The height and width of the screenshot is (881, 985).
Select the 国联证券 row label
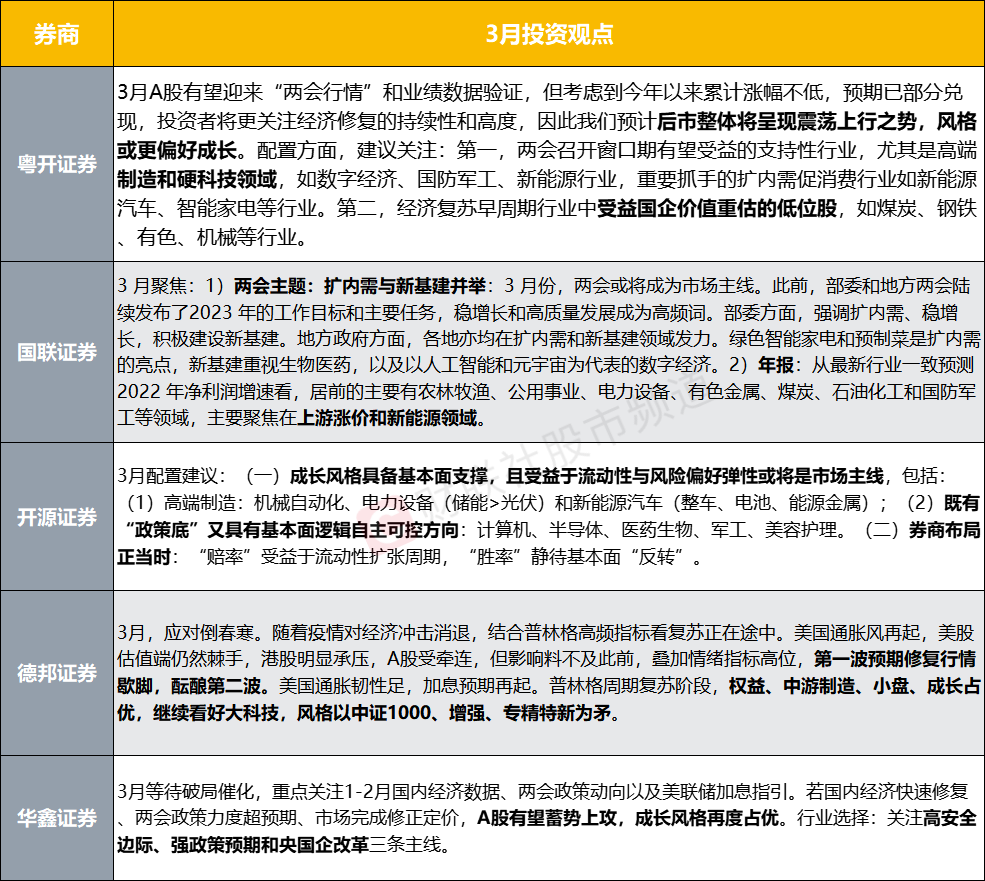tap(57, 352)
